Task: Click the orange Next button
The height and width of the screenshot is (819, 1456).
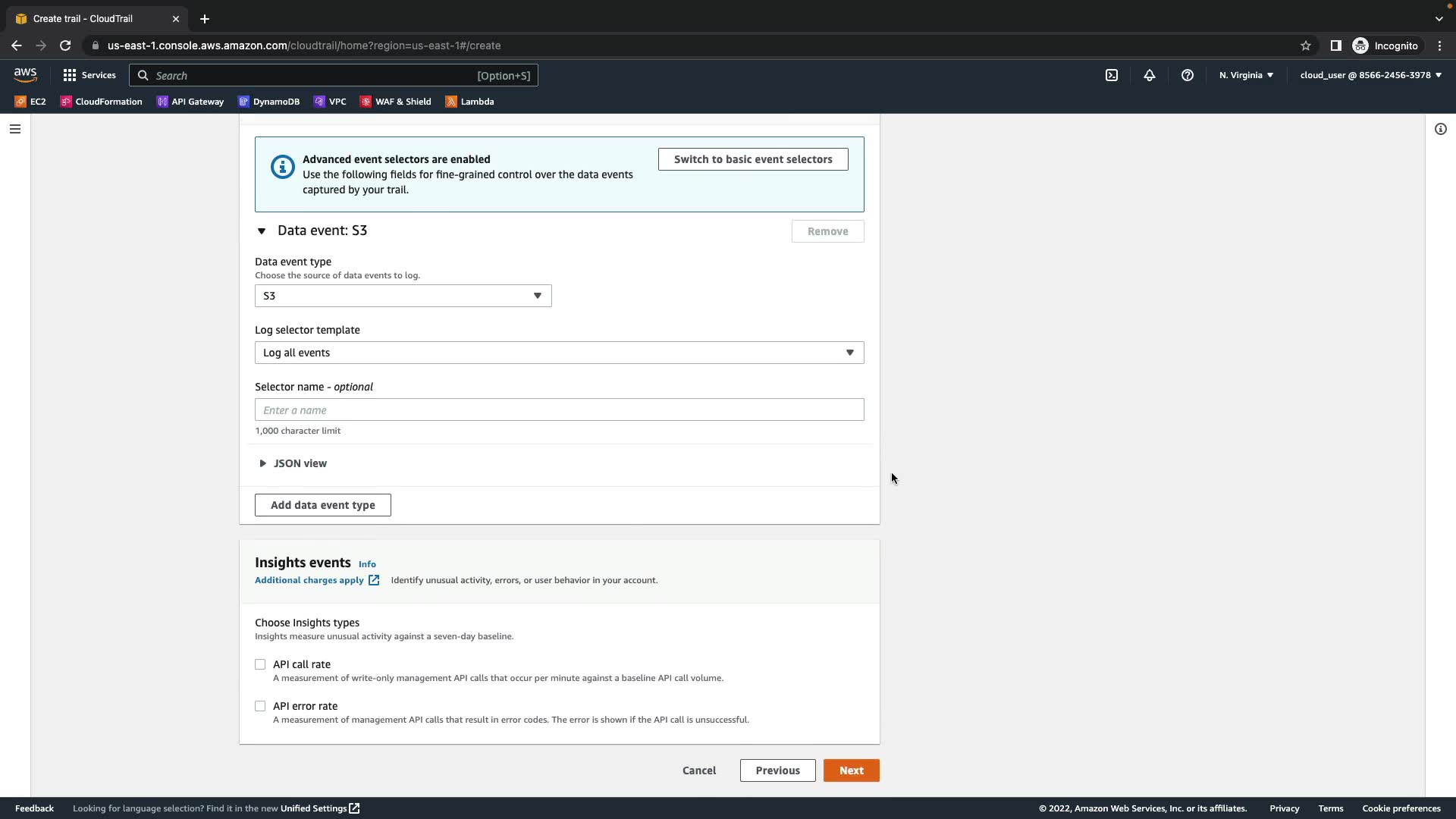Action: (x=851, y=770)
